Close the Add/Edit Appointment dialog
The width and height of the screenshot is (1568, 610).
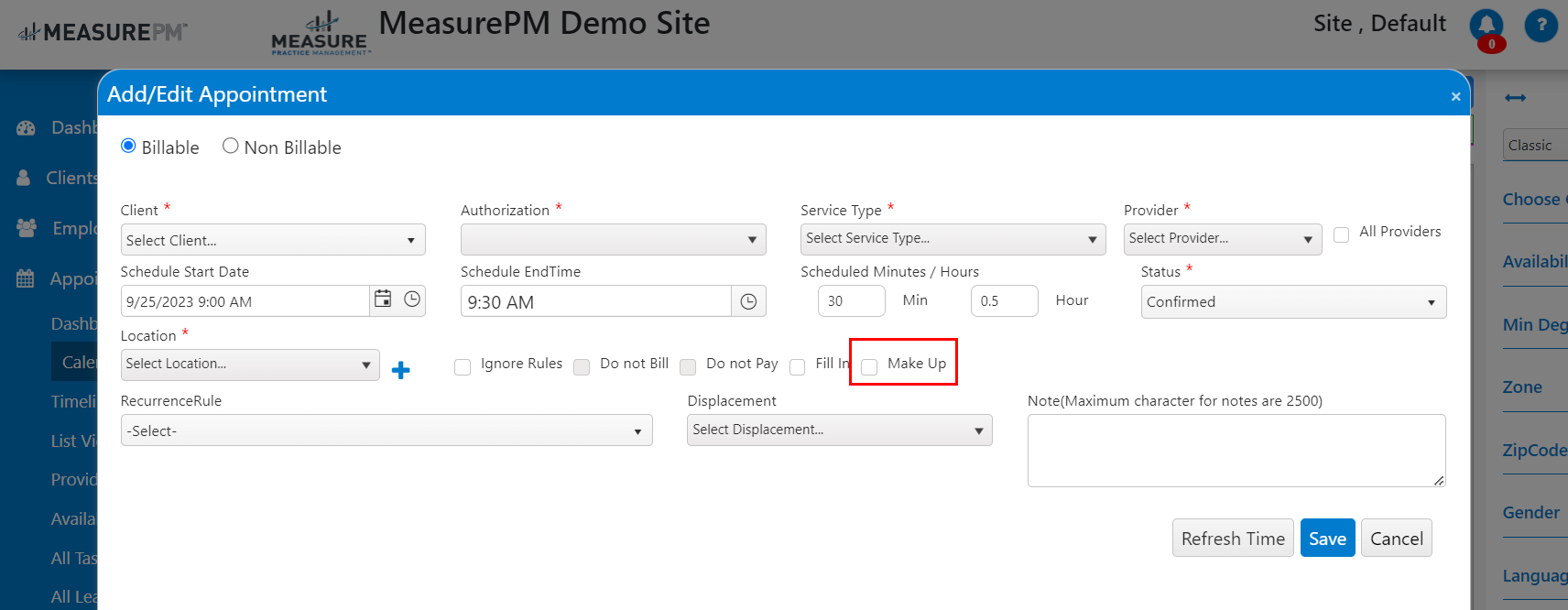[x=1455, y=96]
